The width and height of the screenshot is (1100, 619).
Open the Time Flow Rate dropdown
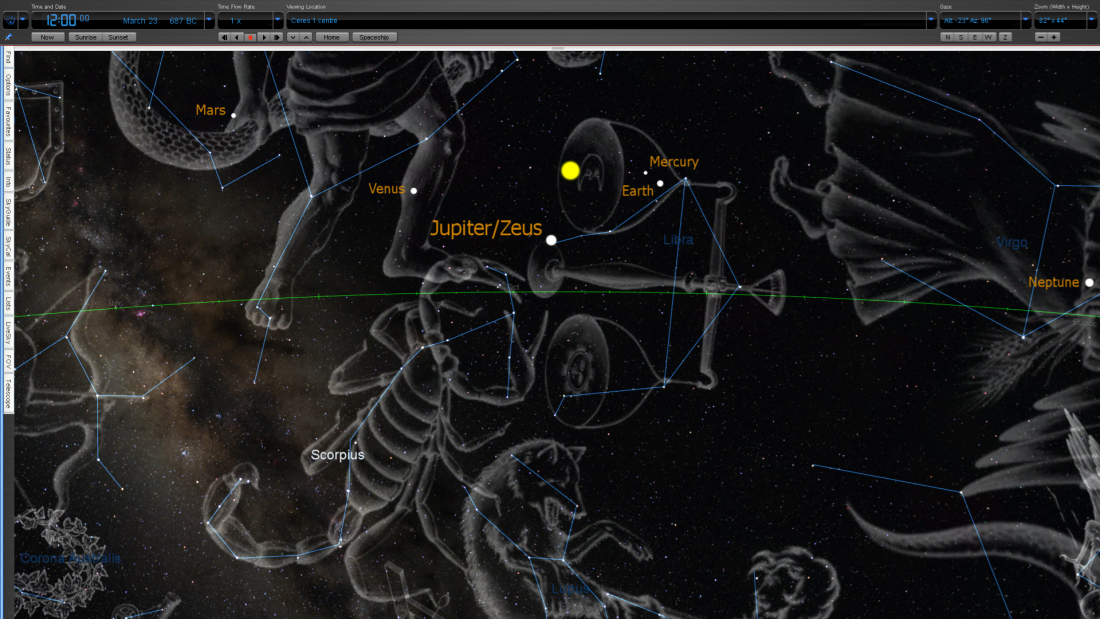(x=278, y=21)
